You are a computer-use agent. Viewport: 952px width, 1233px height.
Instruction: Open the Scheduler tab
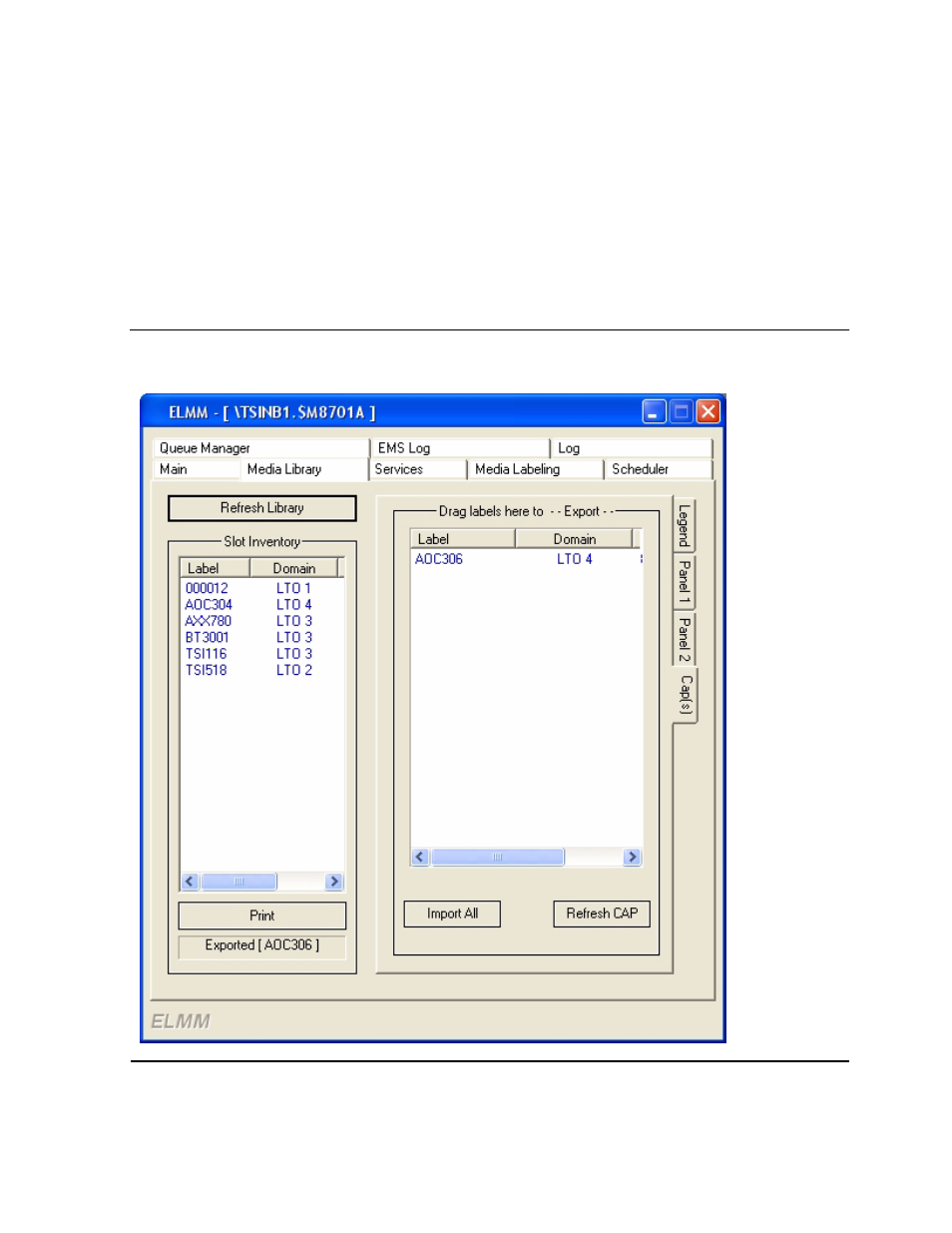(x=658, y=469)
